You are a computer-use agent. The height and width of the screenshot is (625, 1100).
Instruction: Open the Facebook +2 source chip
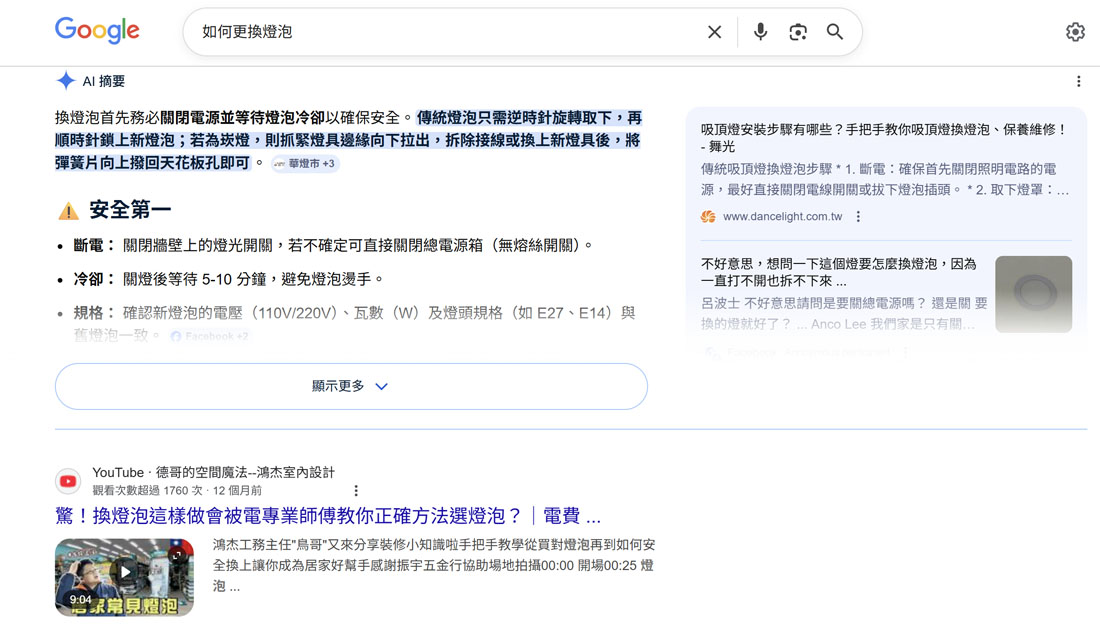(x=210, y=337)
